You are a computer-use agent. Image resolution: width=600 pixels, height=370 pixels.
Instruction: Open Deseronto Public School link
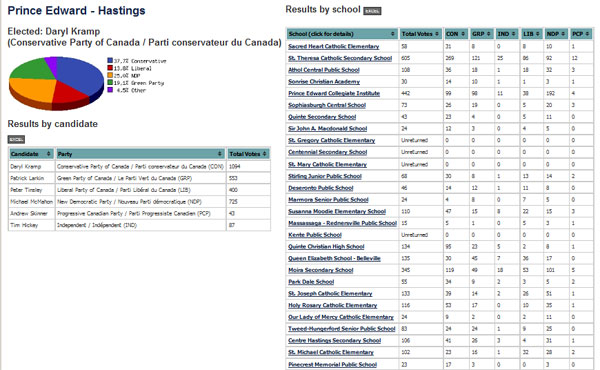tap(321, 188)
